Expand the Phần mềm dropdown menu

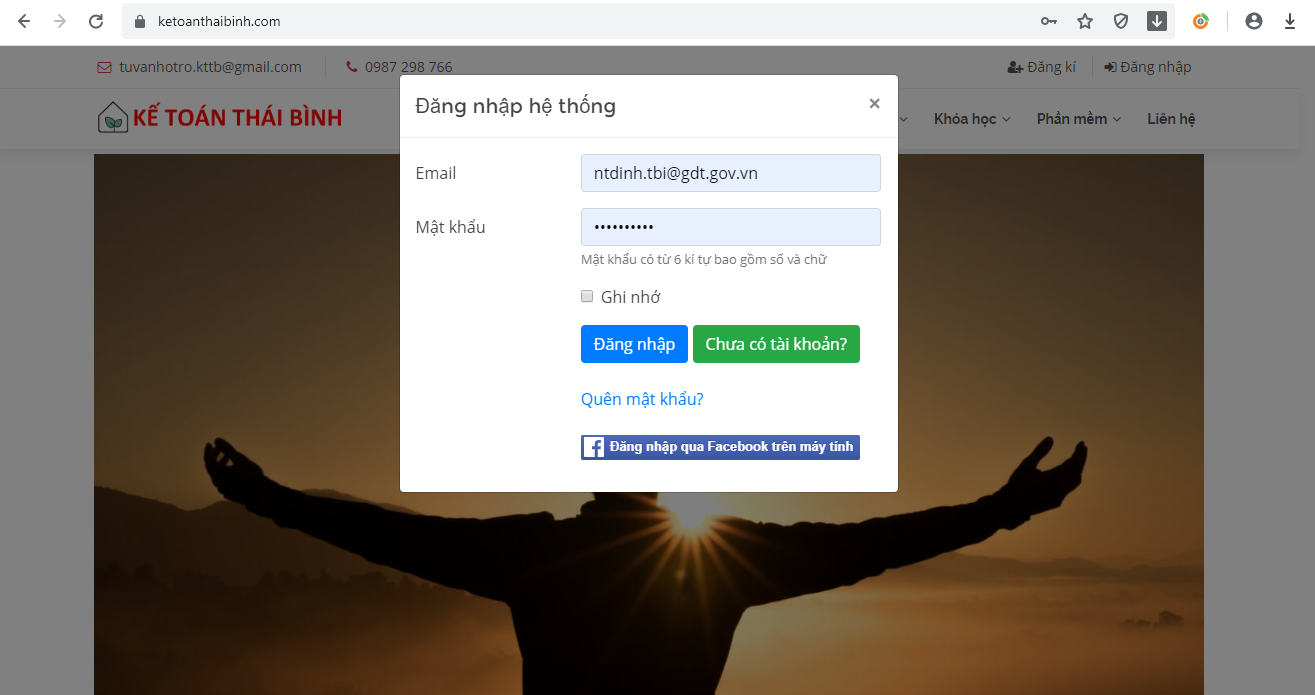click(1079, 119)
